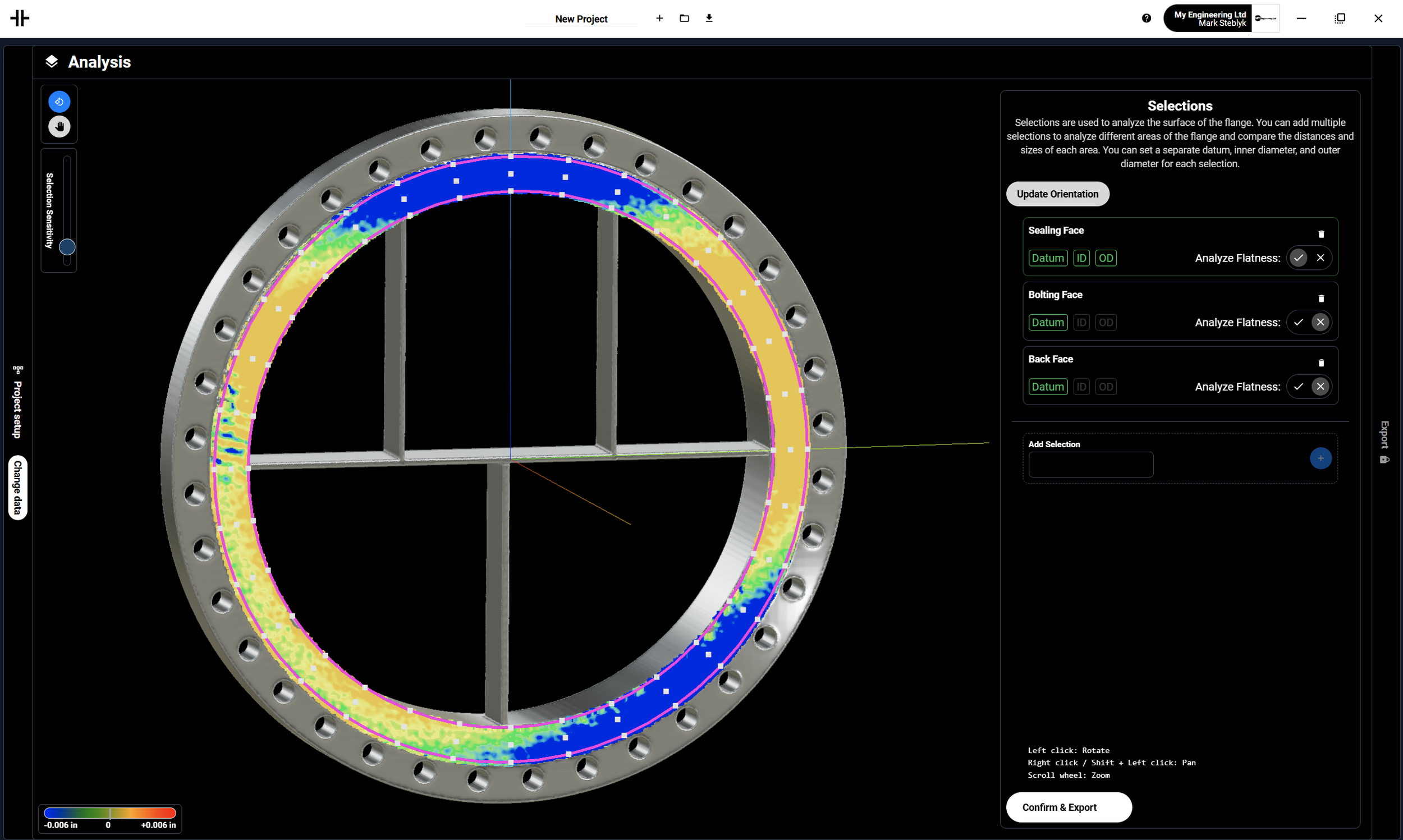This screenshot has width=1403, height=840.
Task: Delete the Sealing Face selection
Action: click(1321, 233)
